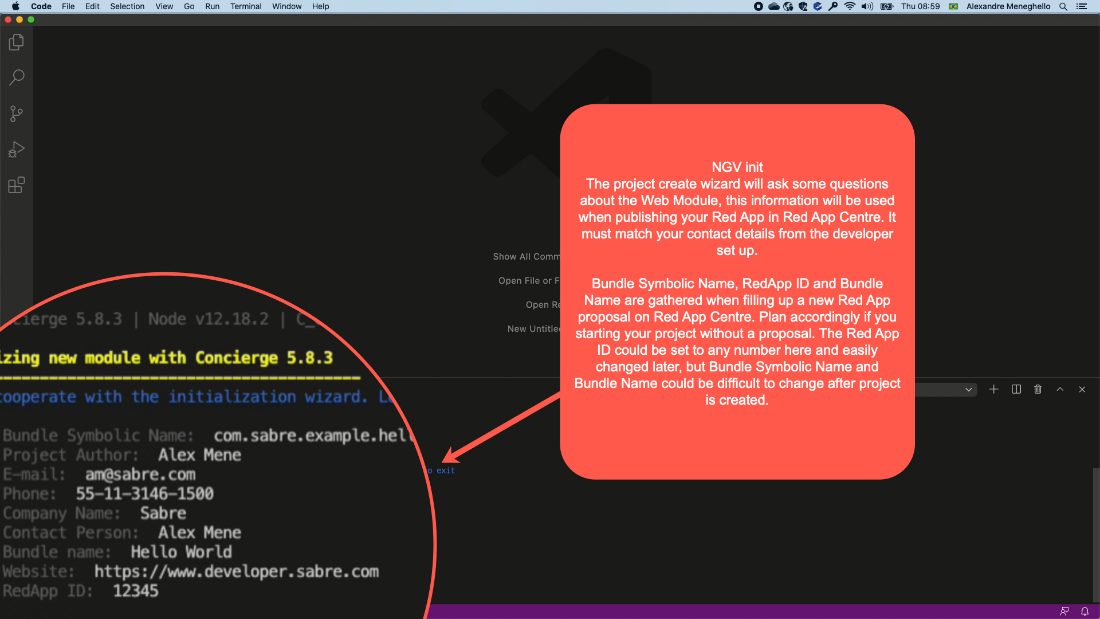Click the stop-recording icon in menu bar
The height and width of the screenshot is (619, 1100).
pyautogui.click(x=758, y=6)
